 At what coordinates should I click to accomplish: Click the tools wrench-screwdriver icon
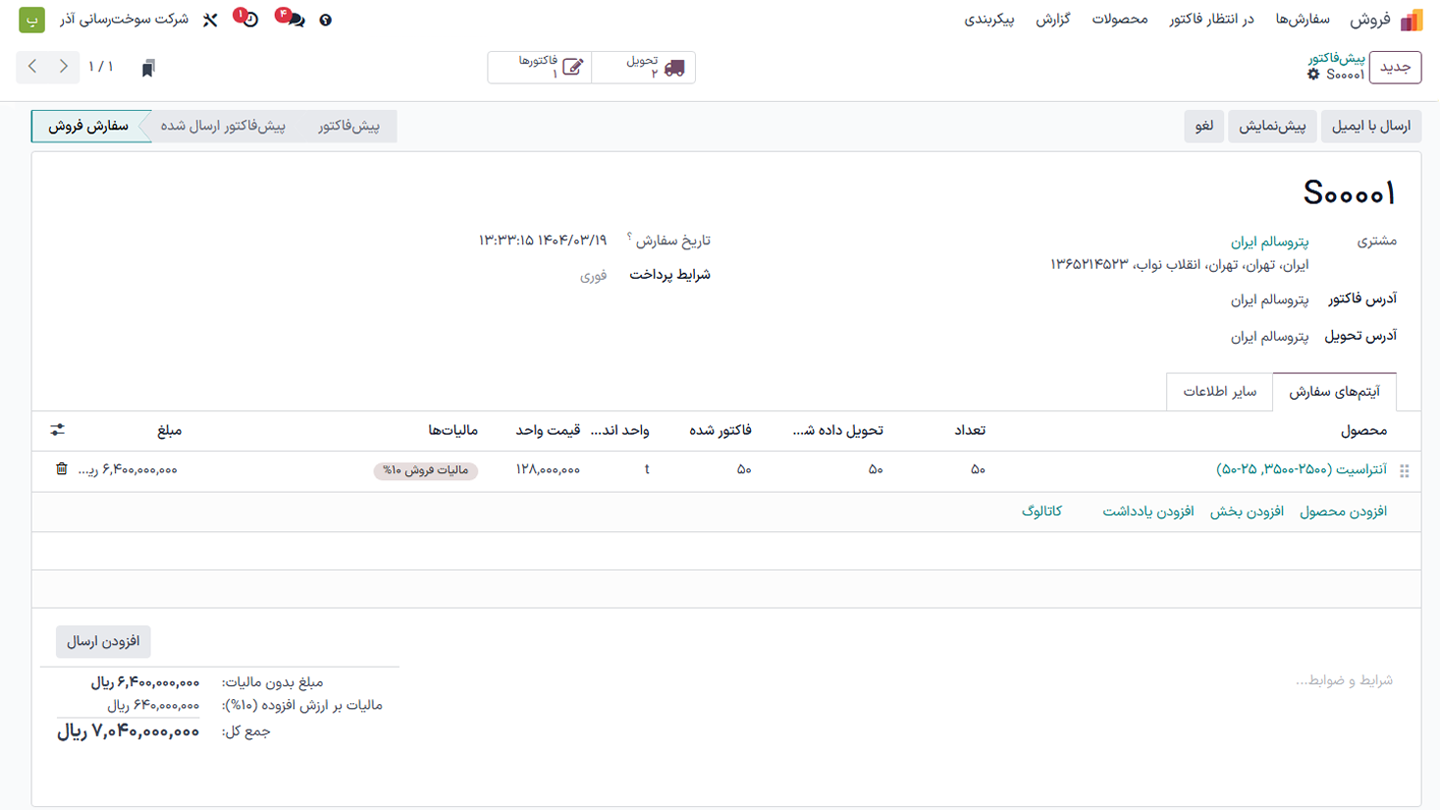pyautogui.click(x=211, y=19)
